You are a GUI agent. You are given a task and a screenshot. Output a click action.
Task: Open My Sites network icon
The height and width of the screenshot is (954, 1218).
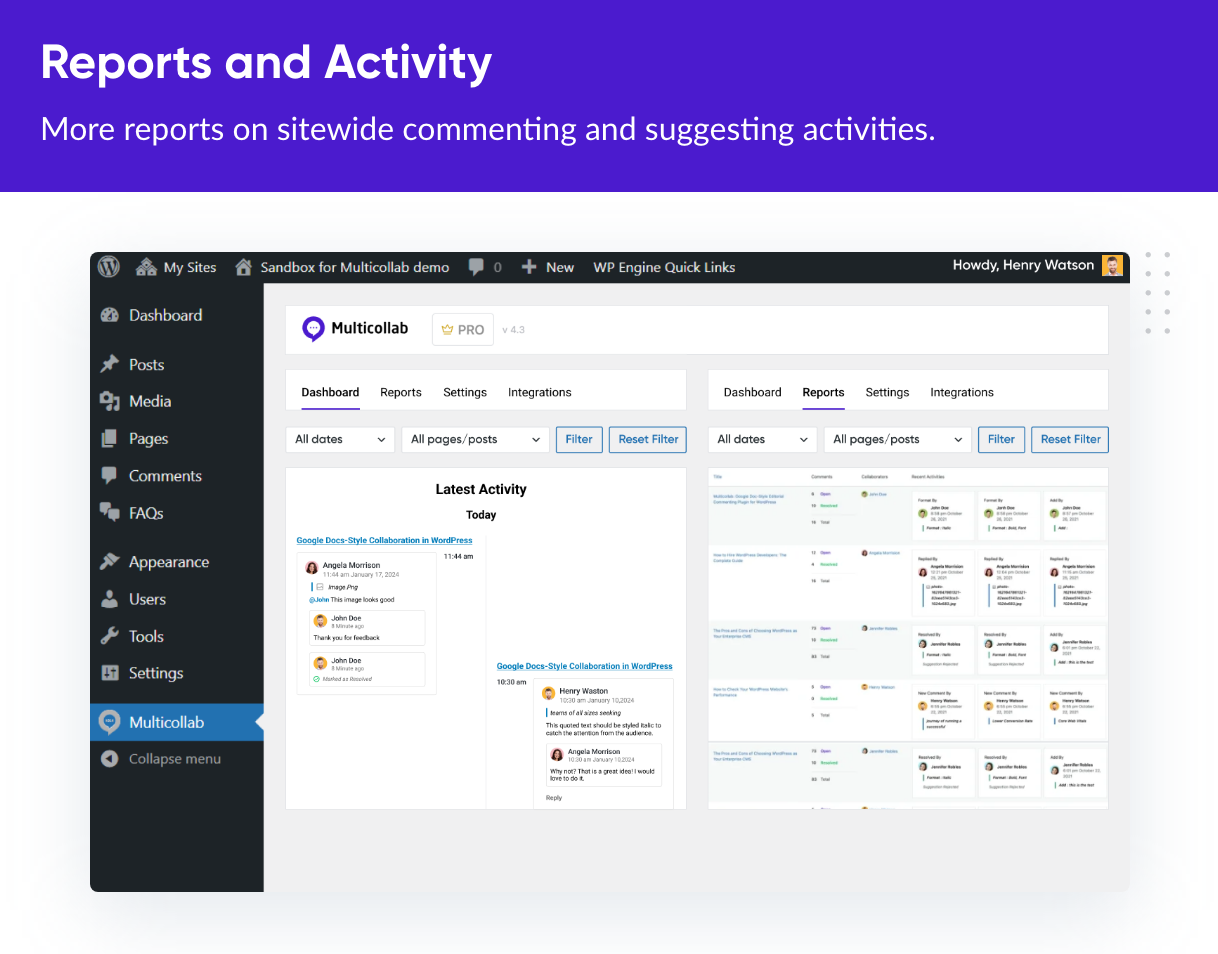point(146,267)
